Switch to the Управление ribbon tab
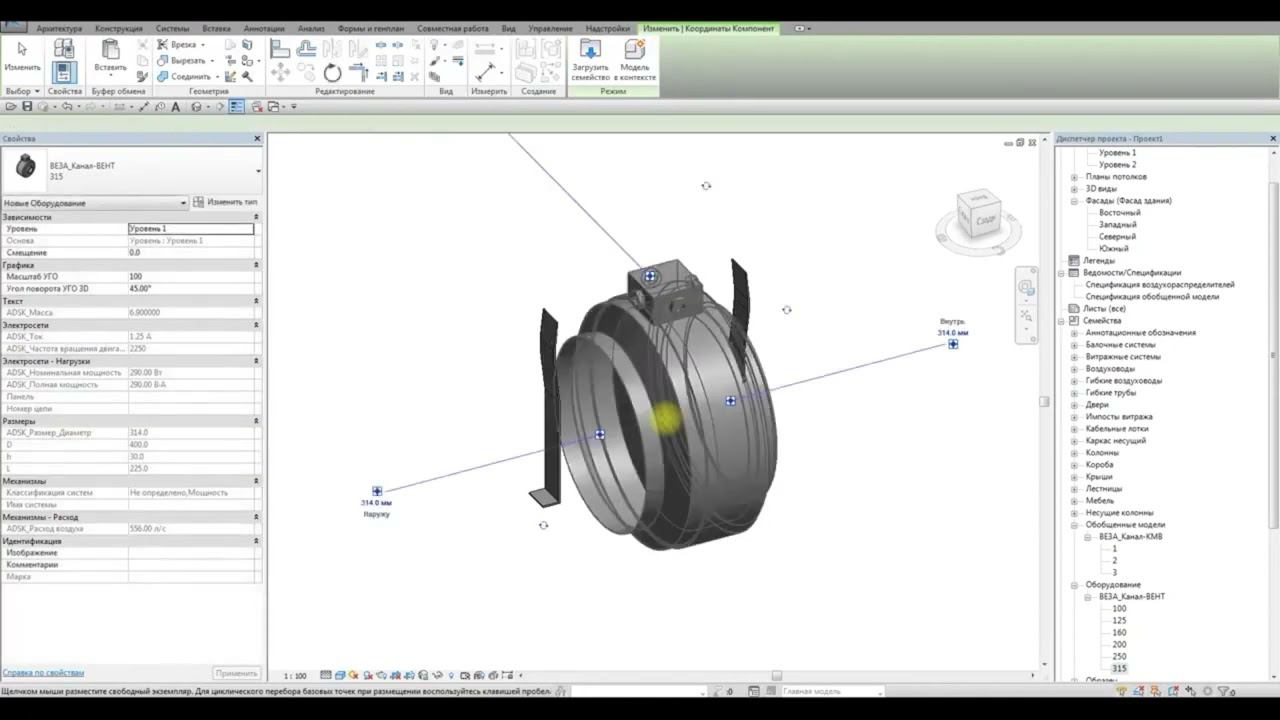This screenshot has width=1280, height=720. tap(550, 29)
